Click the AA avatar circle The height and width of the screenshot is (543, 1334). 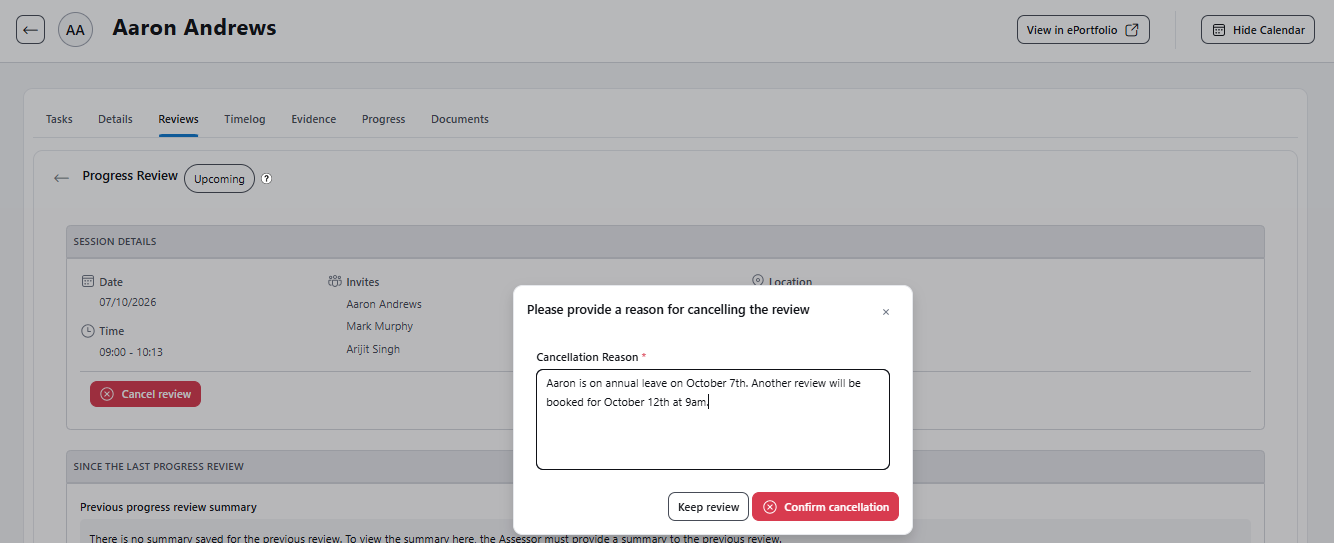tap(75, 30)
